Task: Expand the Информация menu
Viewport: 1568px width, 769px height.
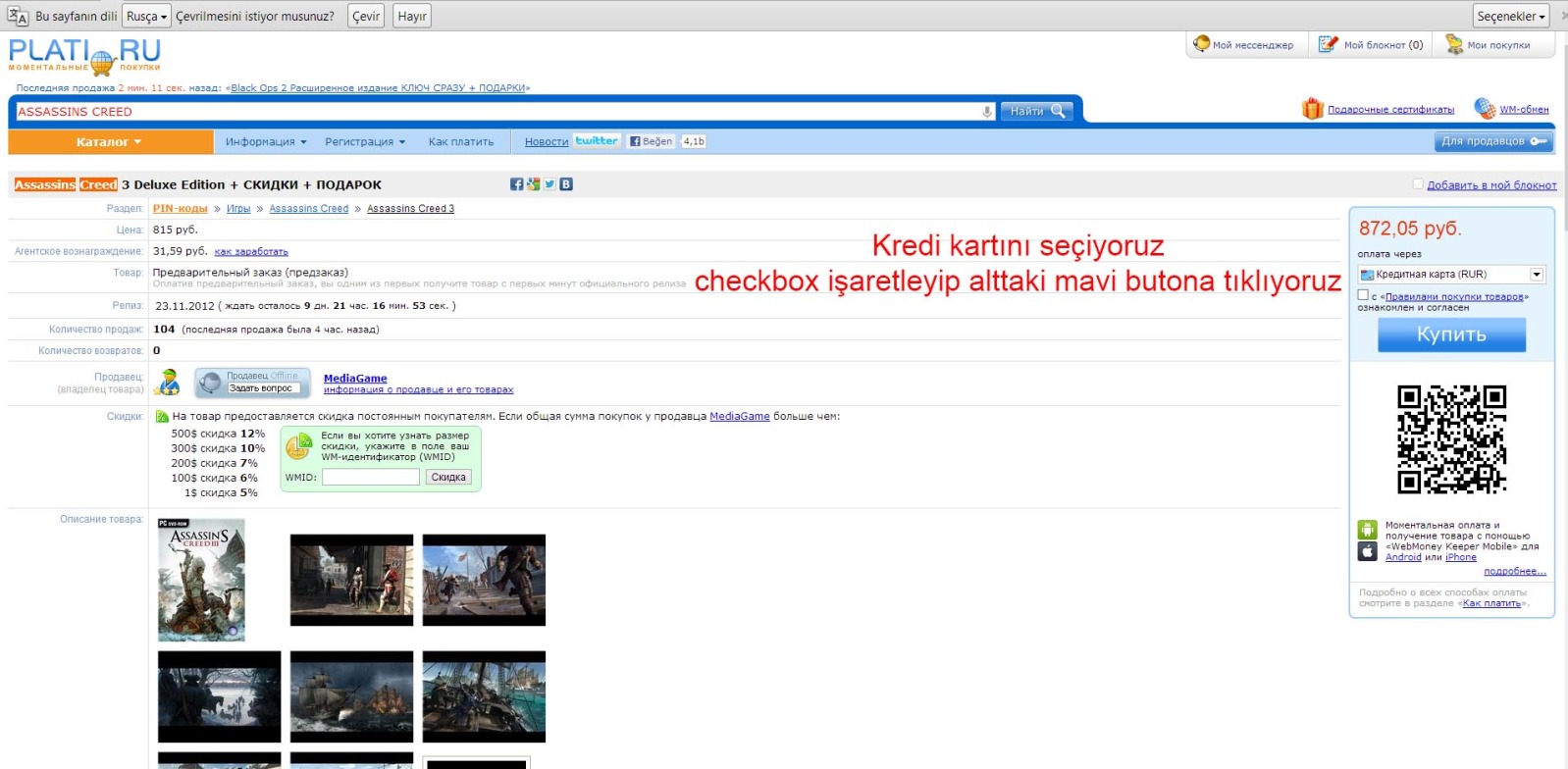Action: (x=266, y=142)
